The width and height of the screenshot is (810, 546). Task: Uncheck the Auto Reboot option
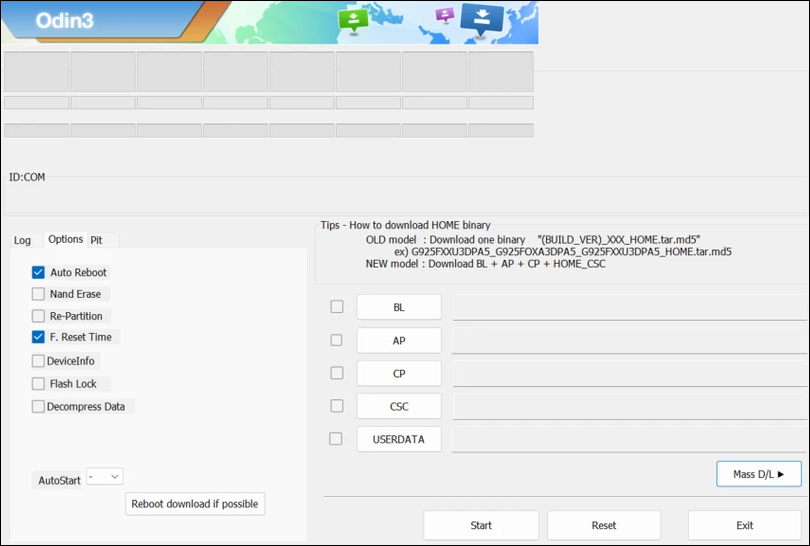pyautogui.click(x=38, y=272)
